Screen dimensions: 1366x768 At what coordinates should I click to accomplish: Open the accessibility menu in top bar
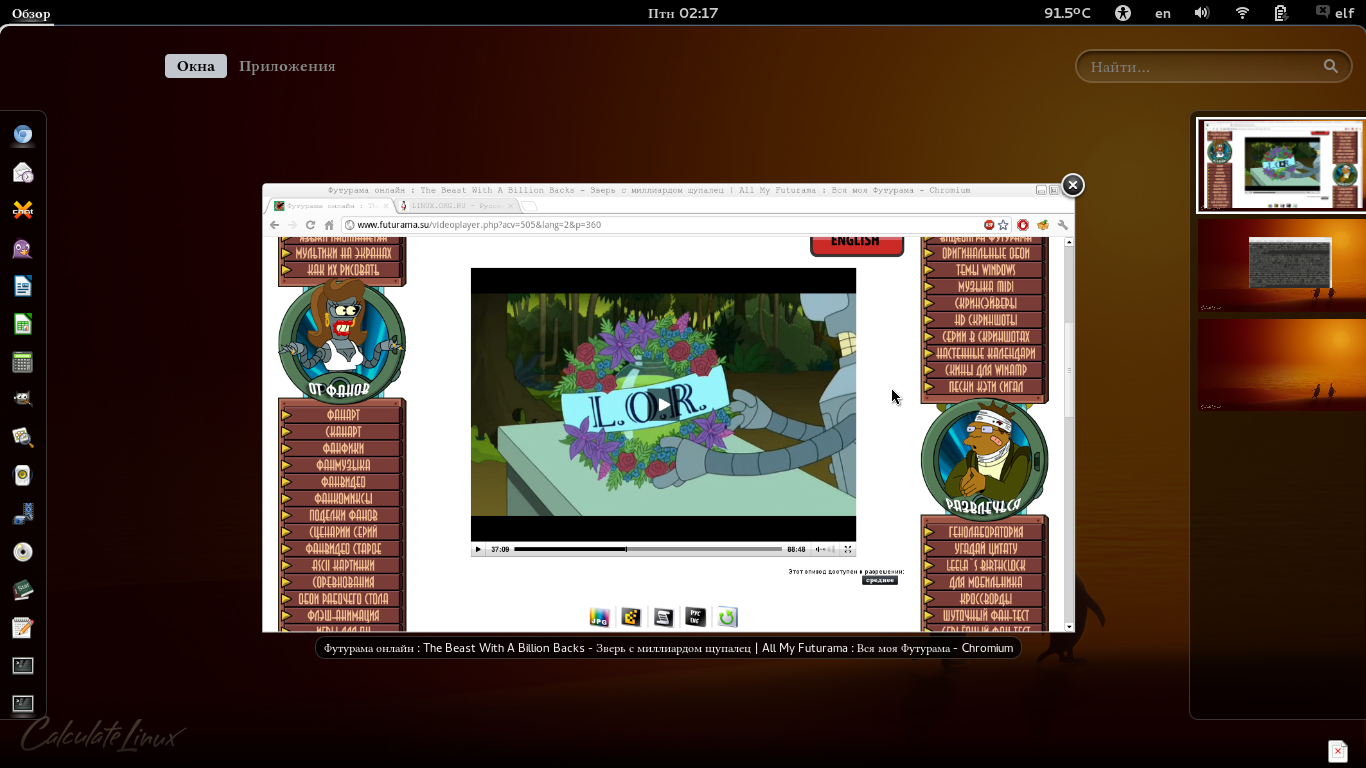coord(1123,13)
